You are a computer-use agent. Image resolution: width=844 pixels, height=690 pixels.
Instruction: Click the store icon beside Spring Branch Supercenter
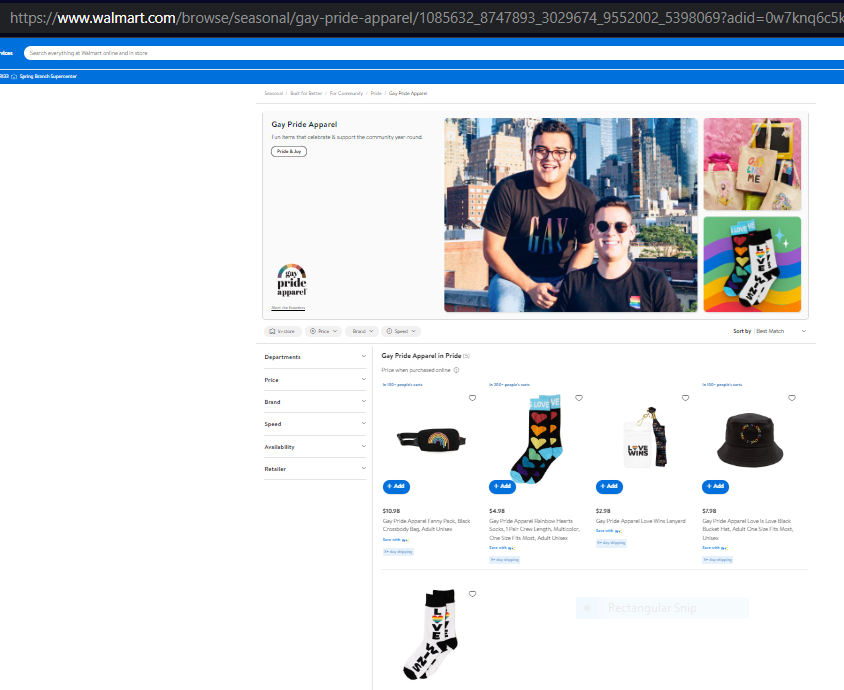tap(14, 76)
